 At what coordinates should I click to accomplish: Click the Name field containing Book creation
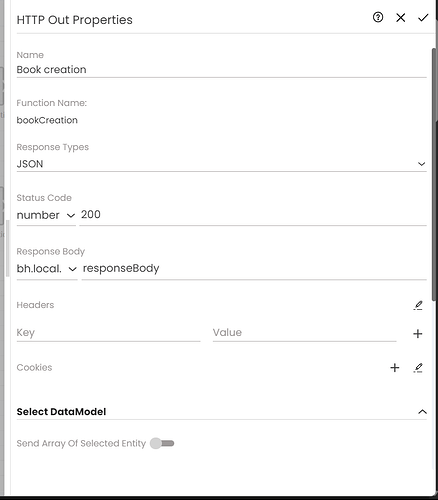[x=221, y=70]
